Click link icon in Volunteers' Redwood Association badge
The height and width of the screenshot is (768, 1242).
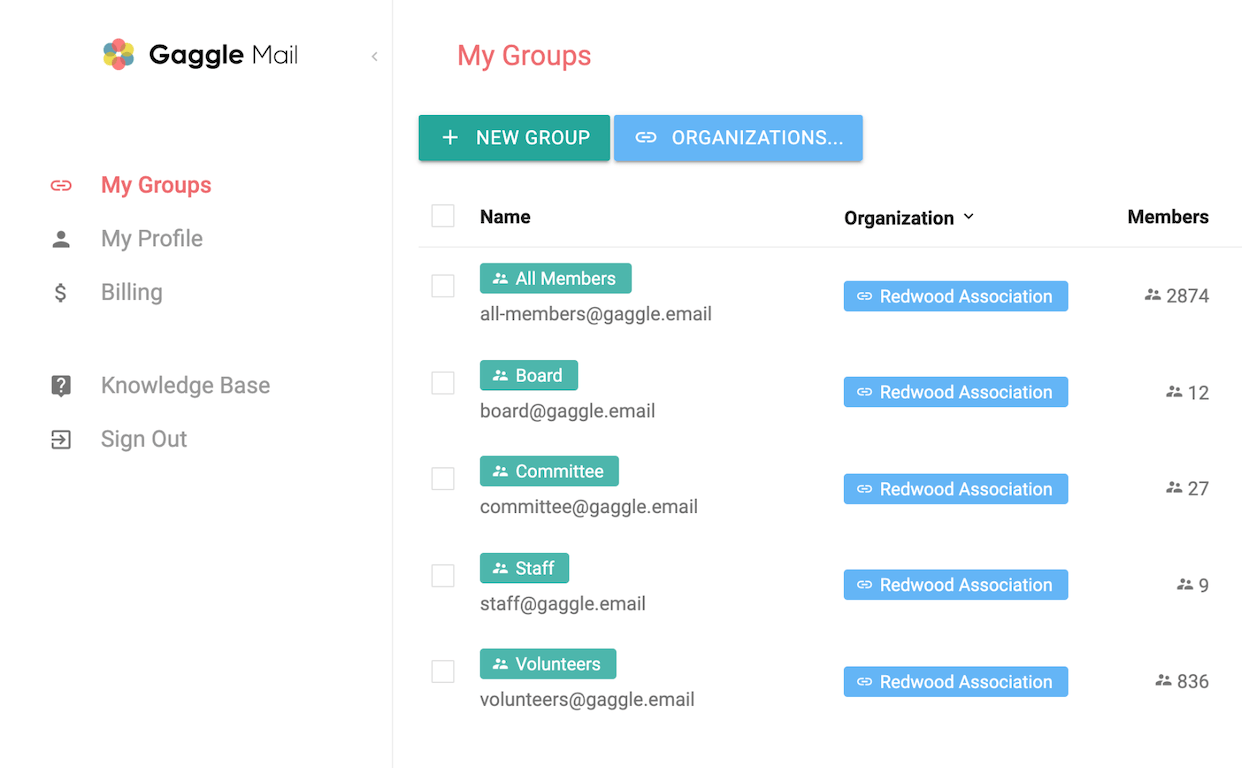point(864,683)
